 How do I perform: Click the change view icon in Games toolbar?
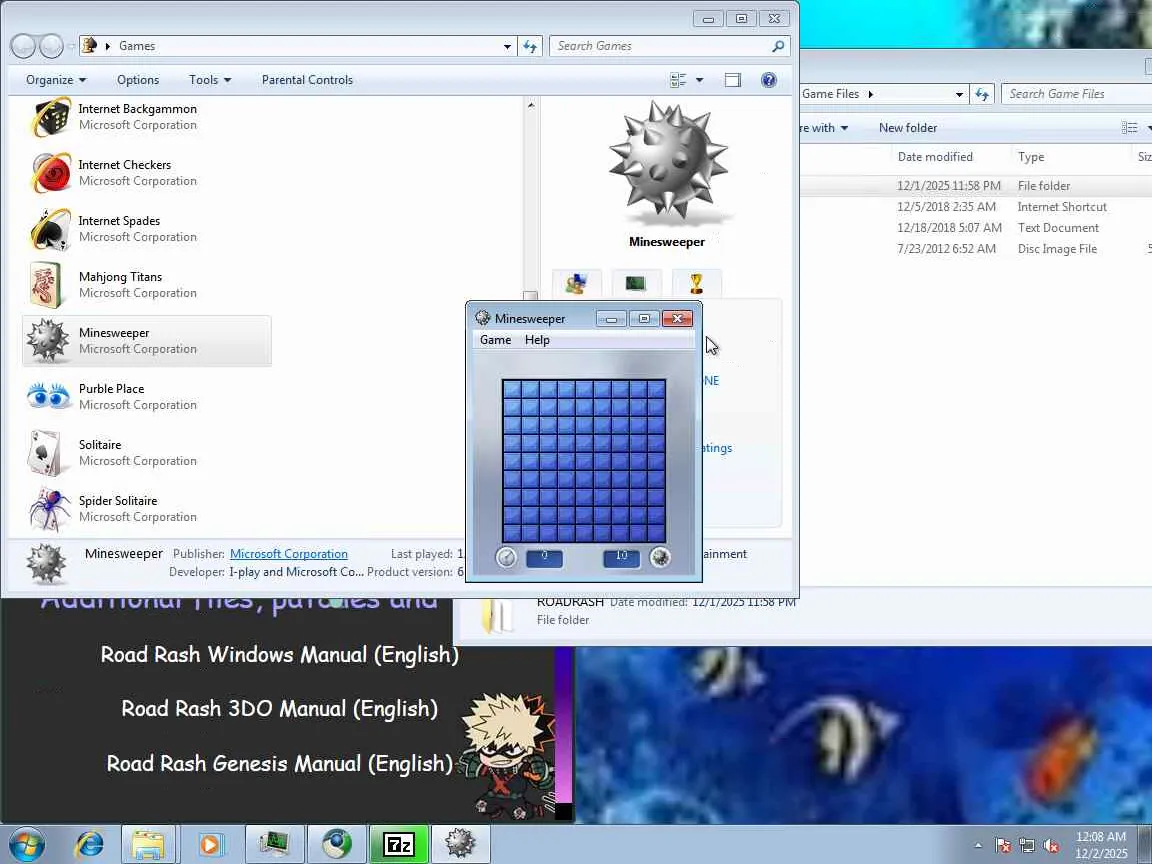[678, 80]
